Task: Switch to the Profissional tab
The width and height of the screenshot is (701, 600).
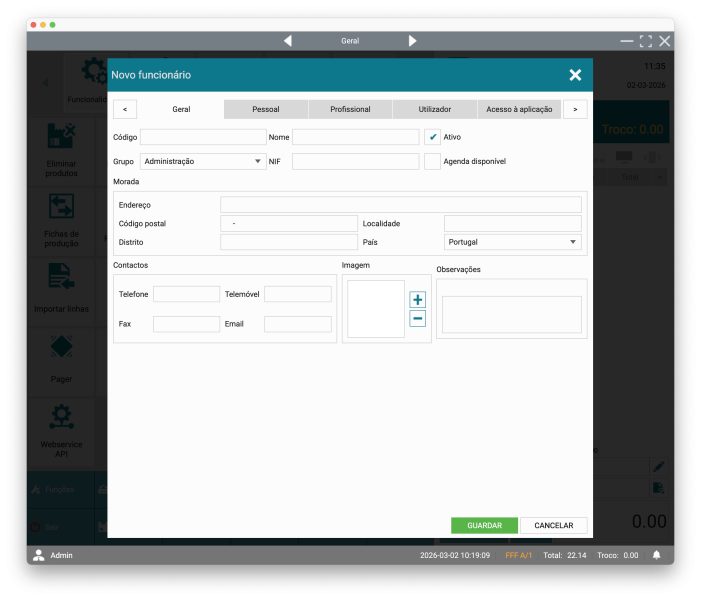Action: pyautogui.click(x=350, y=109)
